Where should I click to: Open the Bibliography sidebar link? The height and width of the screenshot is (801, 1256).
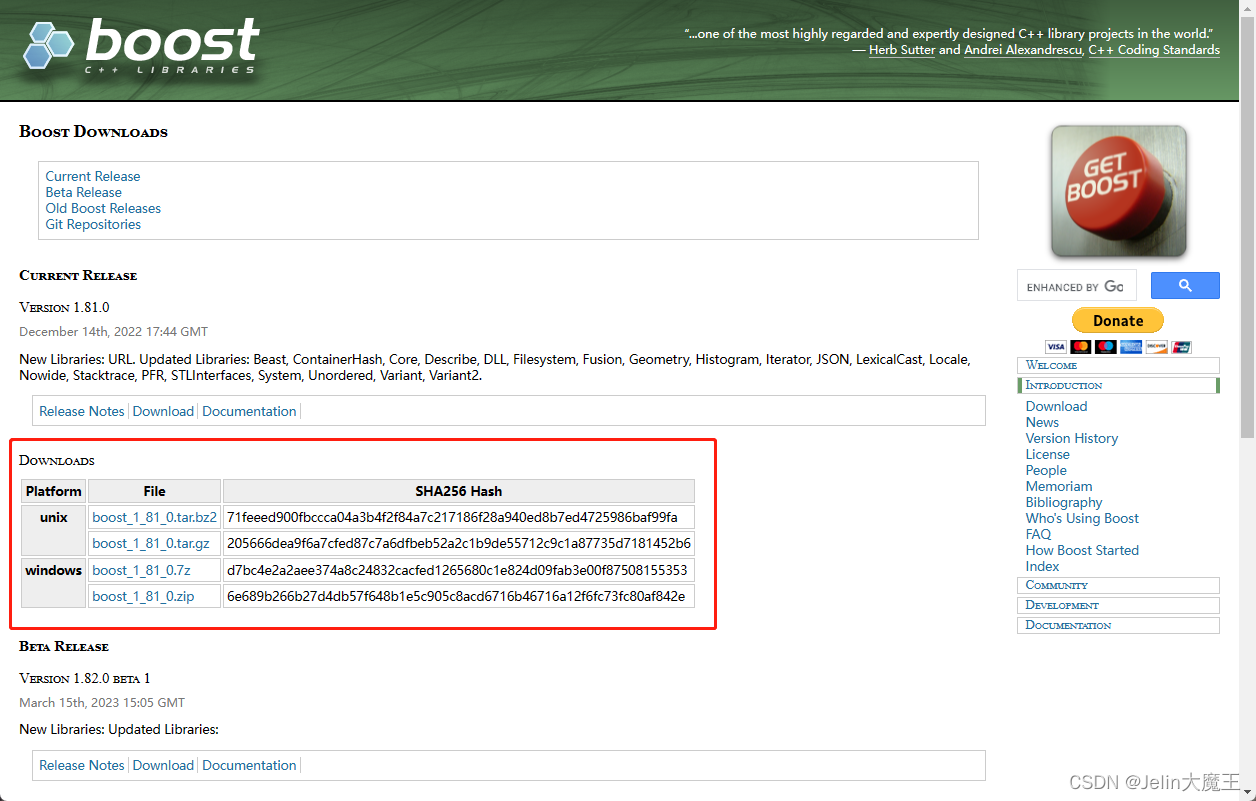tap(1064, 502)
